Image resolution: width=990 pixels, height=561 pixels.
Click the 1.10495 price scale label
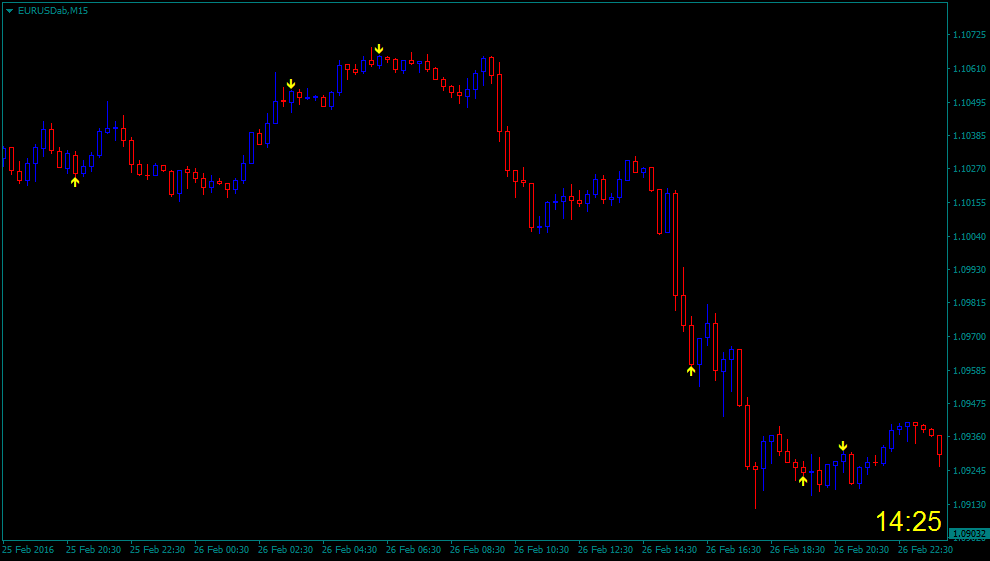[x=969, y=102]
